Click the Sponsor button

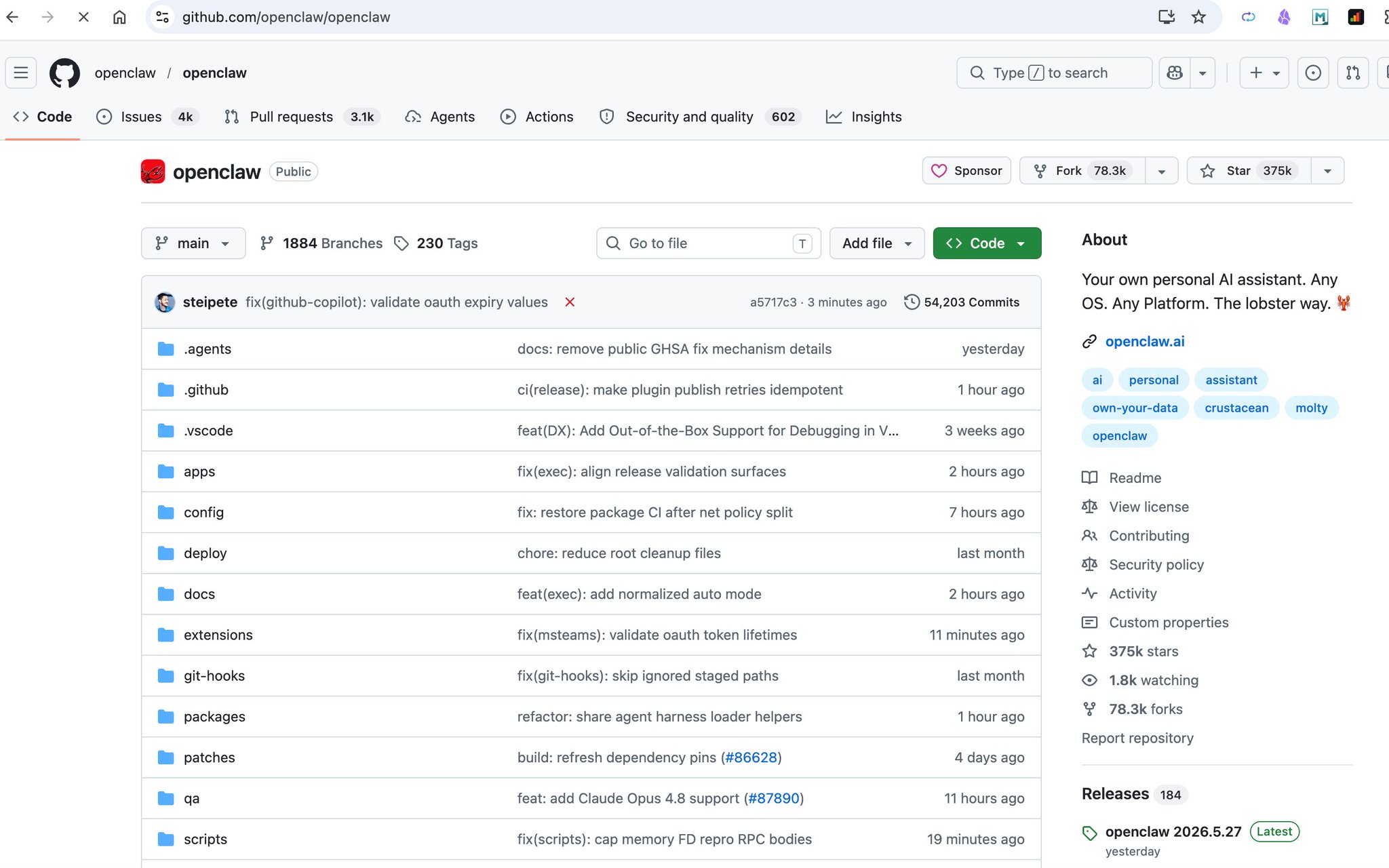[966, 170]
